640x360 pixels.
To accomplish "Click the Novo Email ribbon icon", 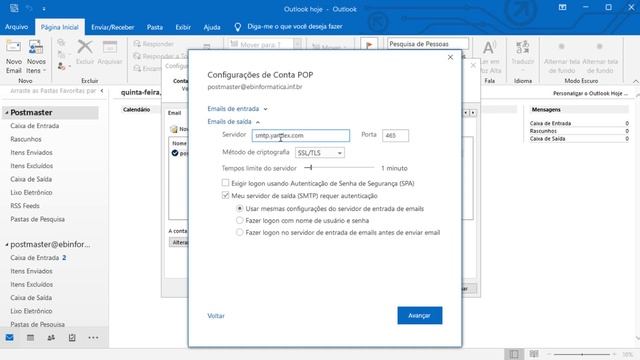I will click(13, 48).
